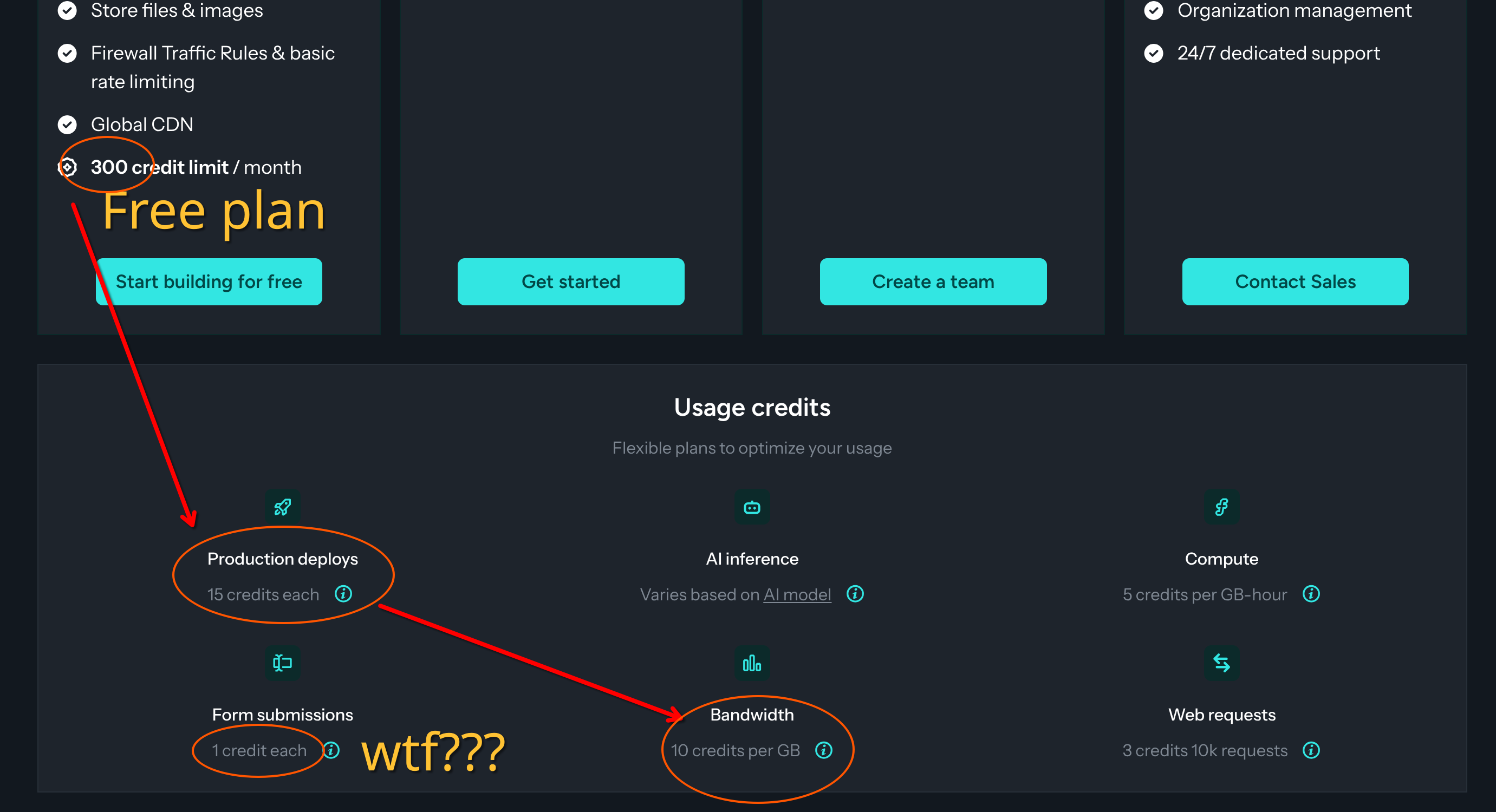This screenshot has width=1496, height=812.
Task: Show info for 3 credits 10k requests
Action: coord(1311,750)
